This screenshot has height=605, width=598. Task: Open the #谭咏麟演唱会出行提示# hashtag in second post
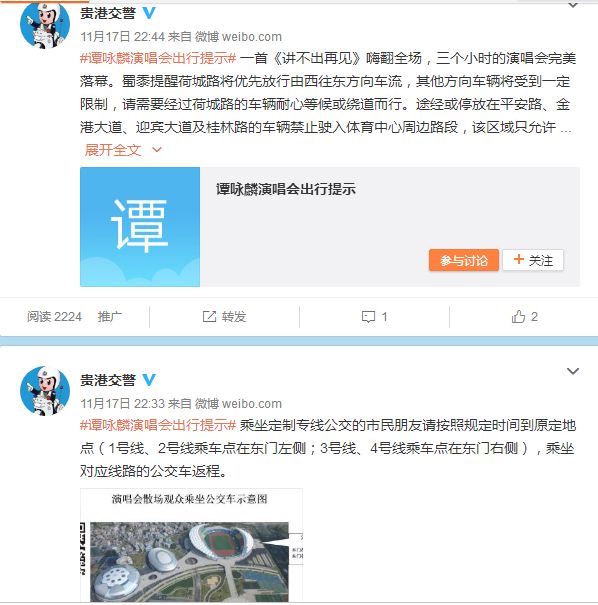158,425
